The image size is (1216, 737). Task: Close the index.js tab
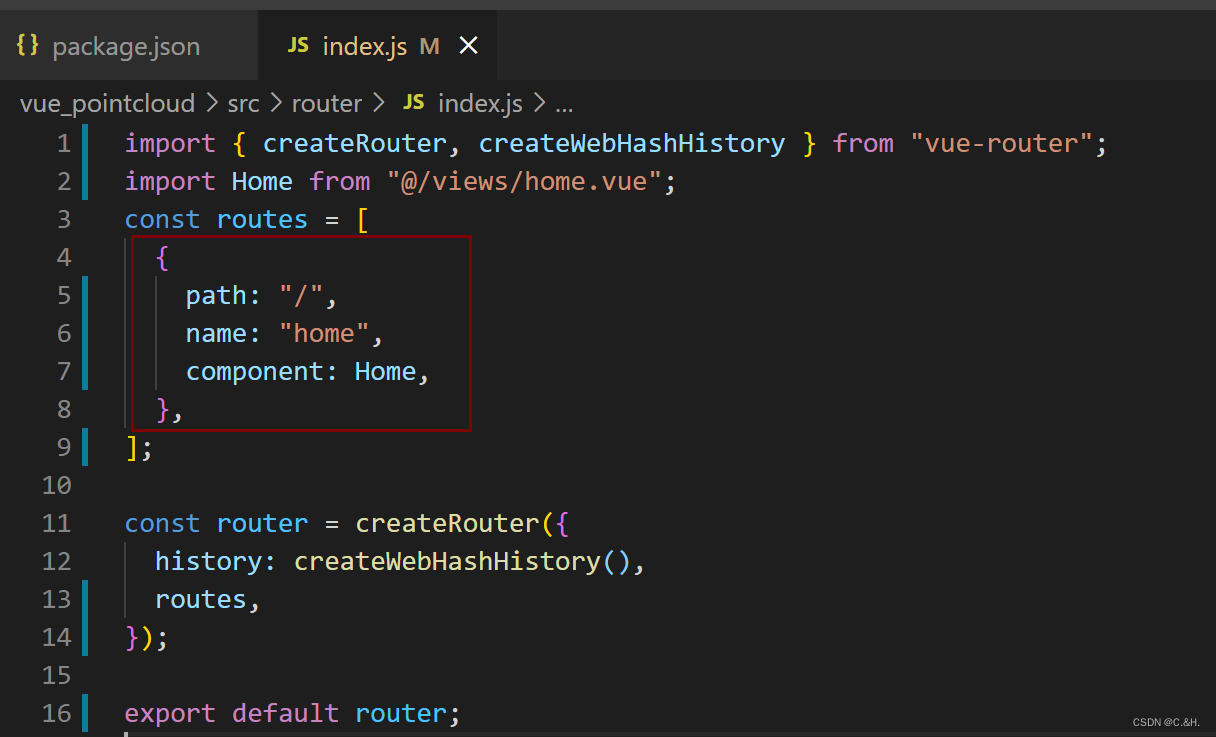tap(467, 46)
